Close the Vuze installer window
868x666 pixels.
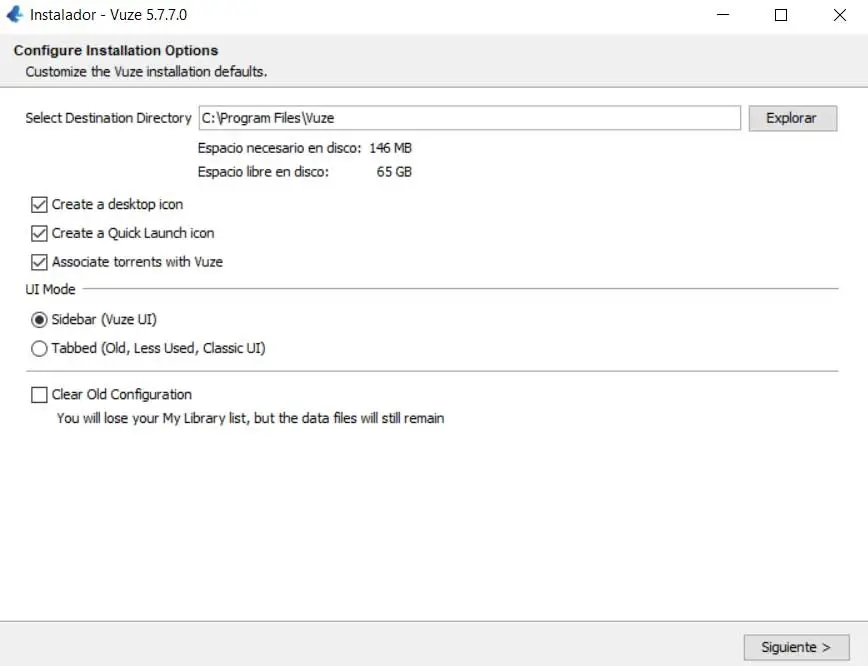pyautogui.click(x=840, y=15)
